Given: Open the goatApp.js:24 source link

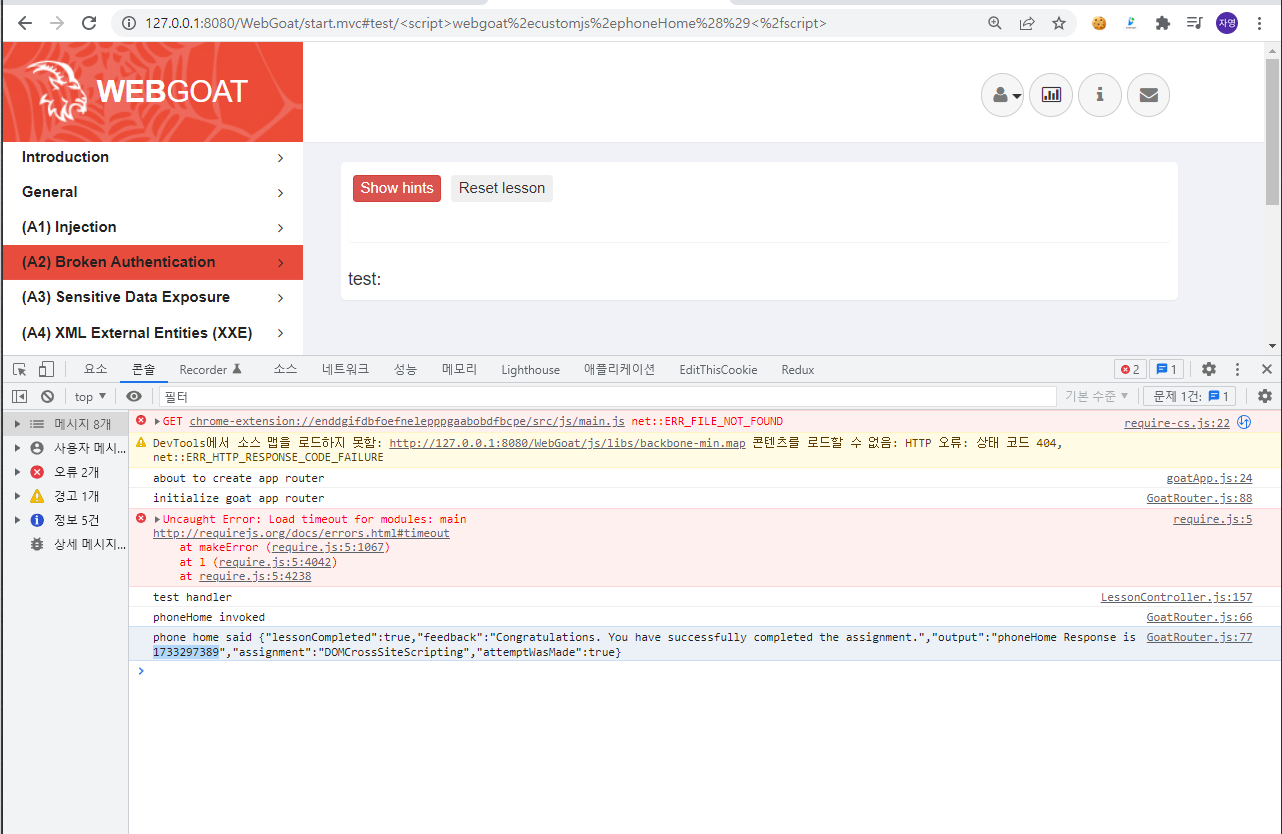Looking at the screenshot, I should (x=1209, y=478).
